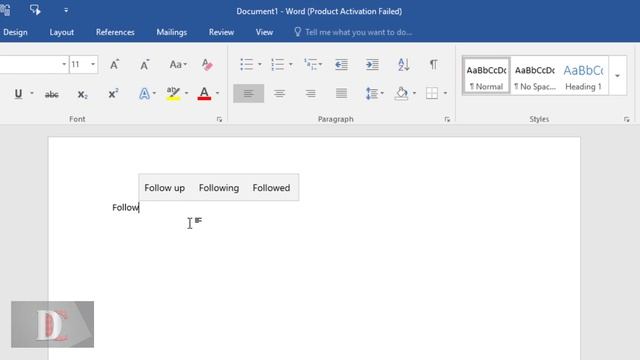Click the Text Effects letter A icon
This screenshot has height=360, width=640.
(x=144, y=94)
